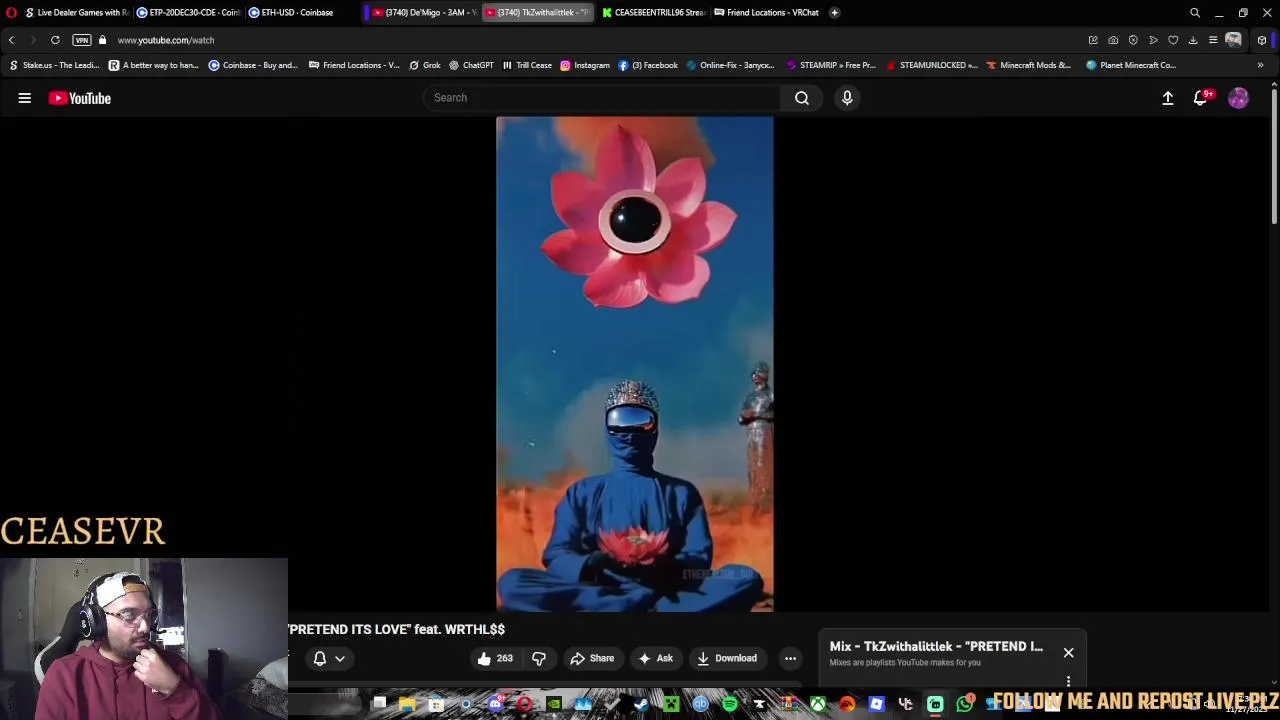This screenshot has height=720, width=1280.
Task: Open File Explorer from the taskbar
Action: (x=407, y=704)
